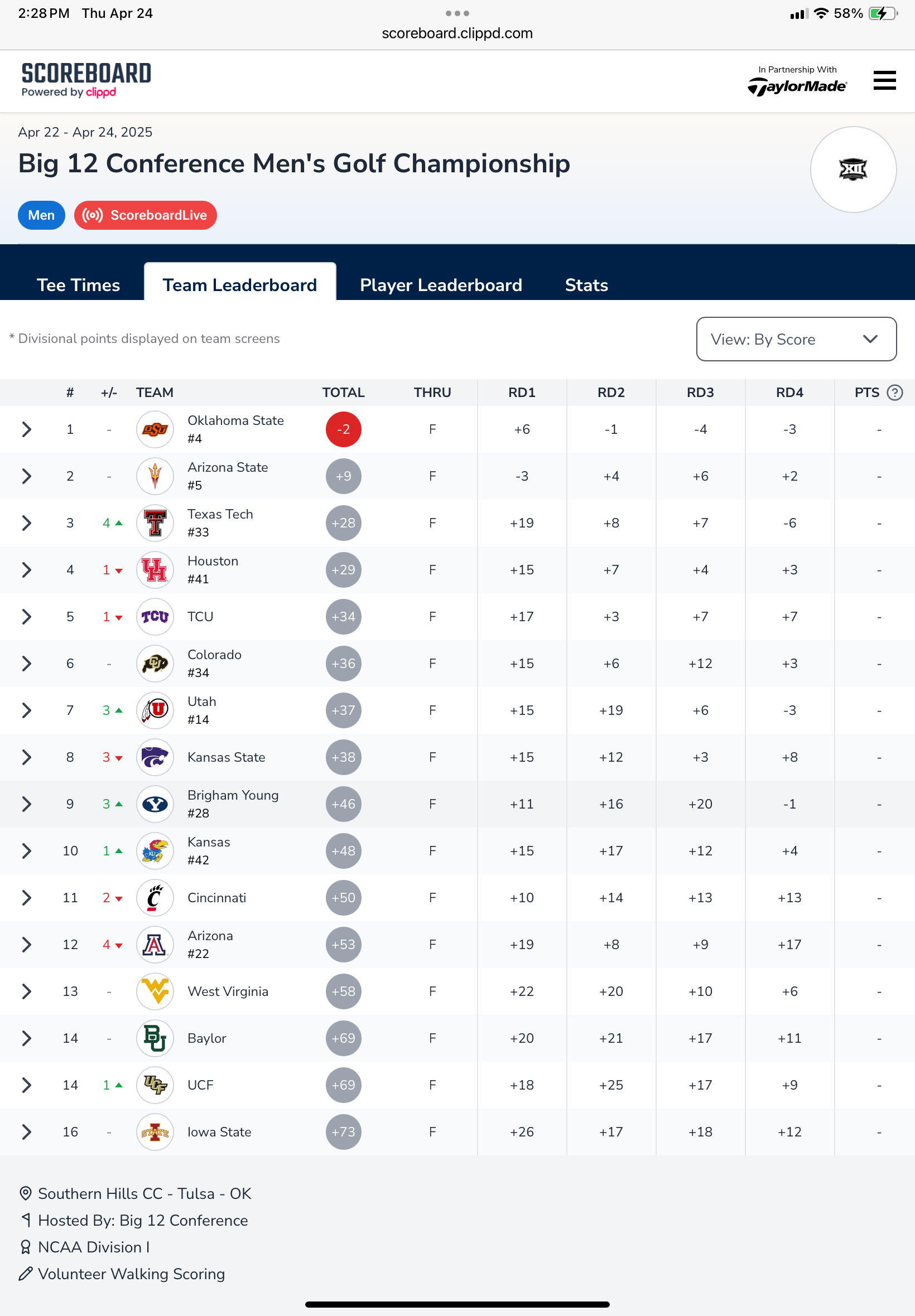Click the Oklahoma State team logo
The image size is (915, 1316).
(x=155, y=429)
